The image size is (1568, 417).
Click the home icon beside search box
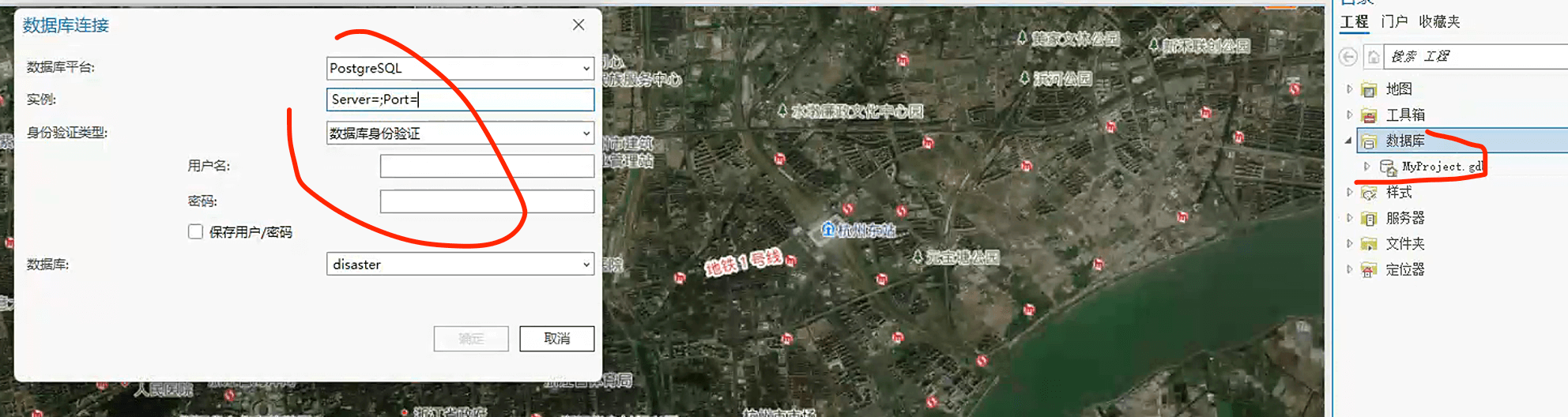(x=1374, y=57)
